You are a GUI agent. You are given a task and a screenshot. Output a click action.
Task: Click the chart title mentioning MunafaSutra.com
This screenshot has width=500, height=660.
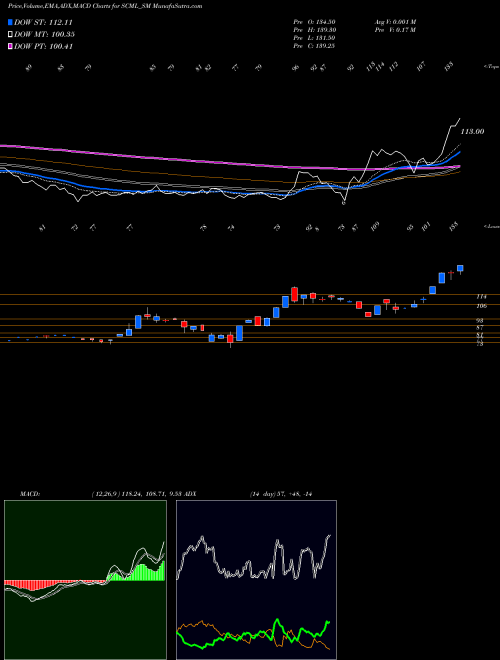(105, 6)
